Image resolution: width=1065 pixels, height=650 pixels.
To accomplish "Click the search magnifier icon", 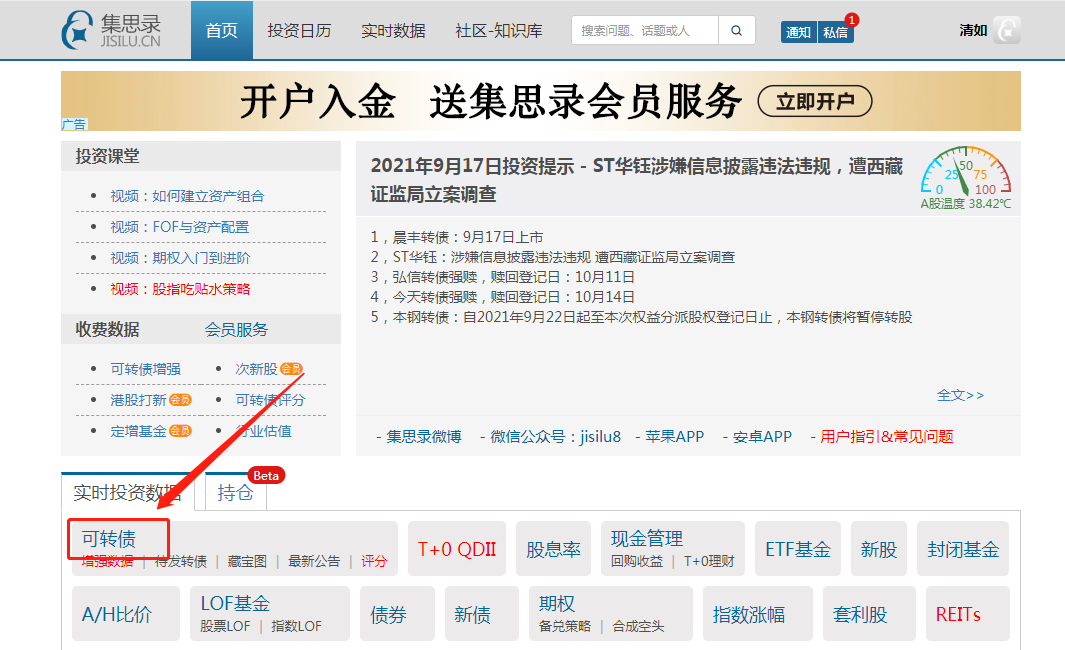I will (x=736, y=31).
